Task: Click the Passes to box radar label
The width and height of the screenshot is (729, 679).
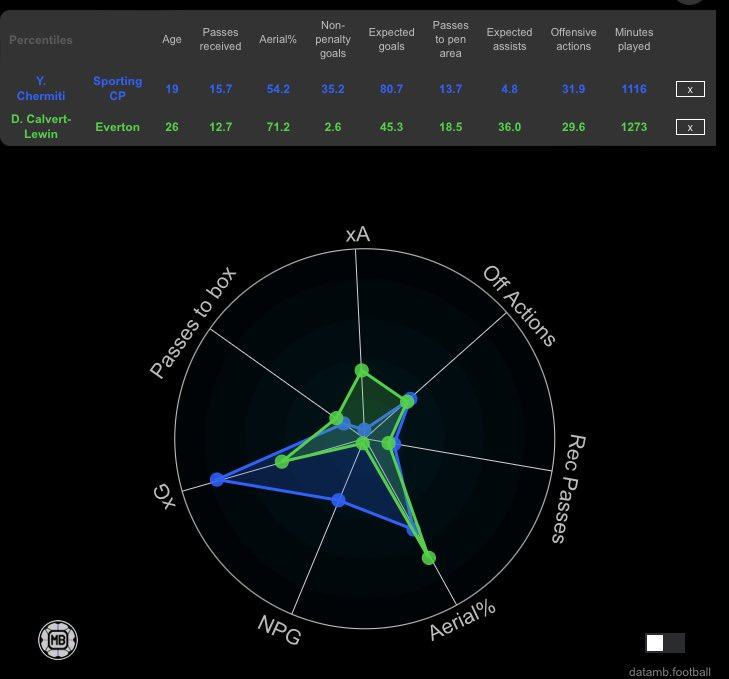Action: pyautogui.click(x=193, y=323)
